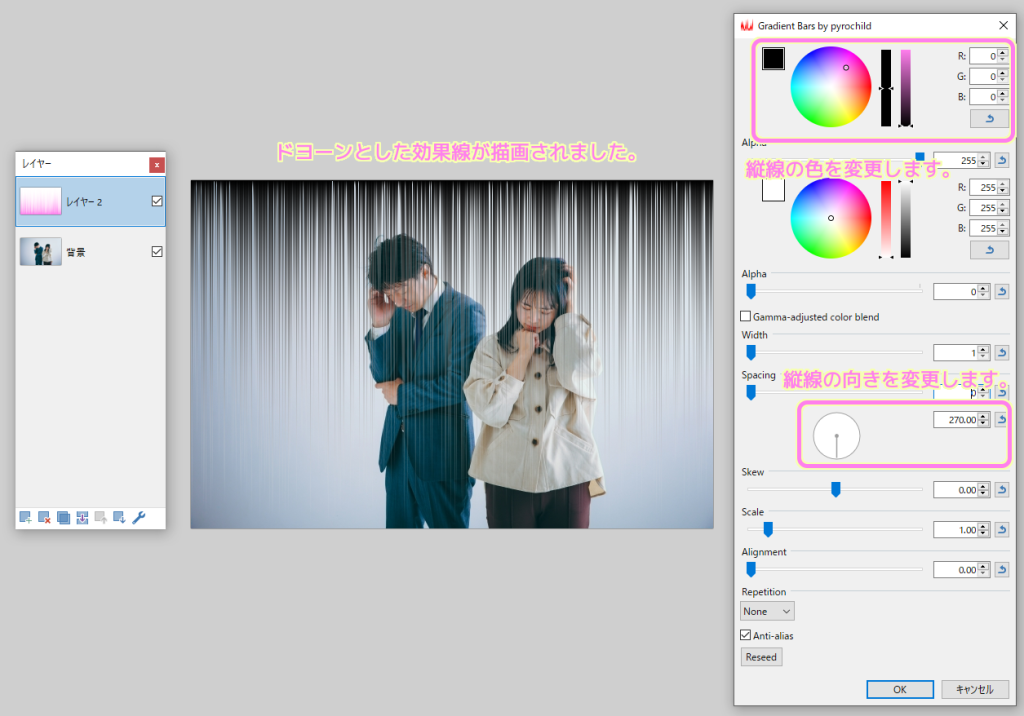Delete the selected layer

coord(44,518)
